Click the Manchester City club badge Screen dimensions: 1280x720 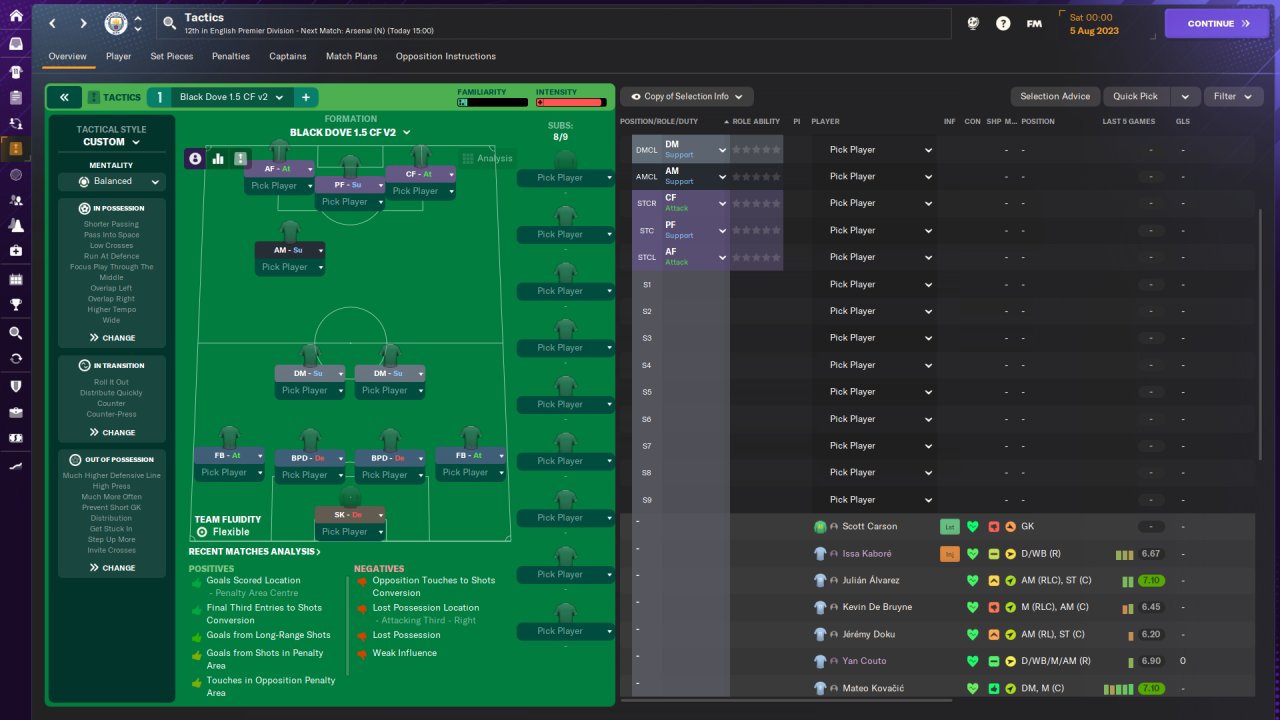pos(117,23)
